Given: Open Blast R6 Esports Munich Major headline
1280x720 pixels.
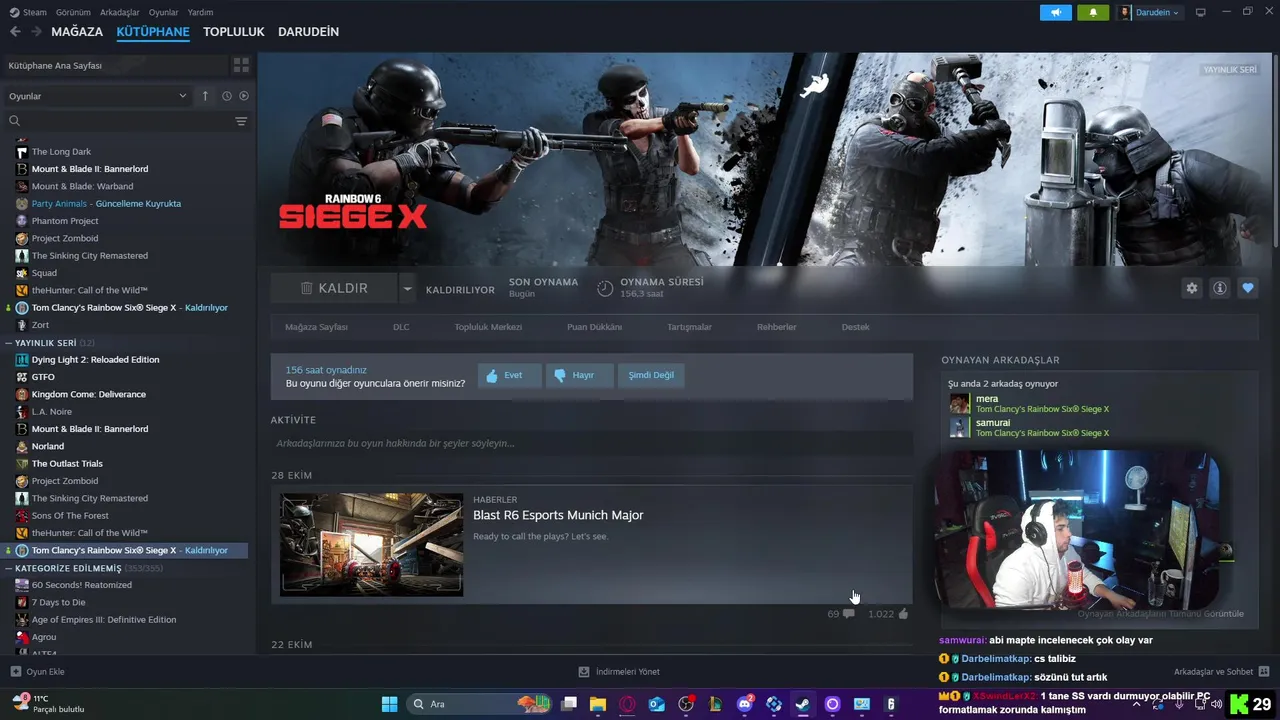Looking at the screenshot, I should click(x=558, y=515).
